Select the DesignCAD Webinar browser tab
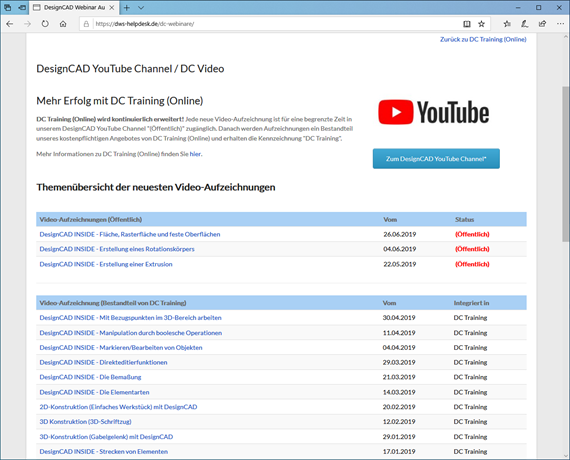This screenshot has width=570, height=460. click(74, 8)
